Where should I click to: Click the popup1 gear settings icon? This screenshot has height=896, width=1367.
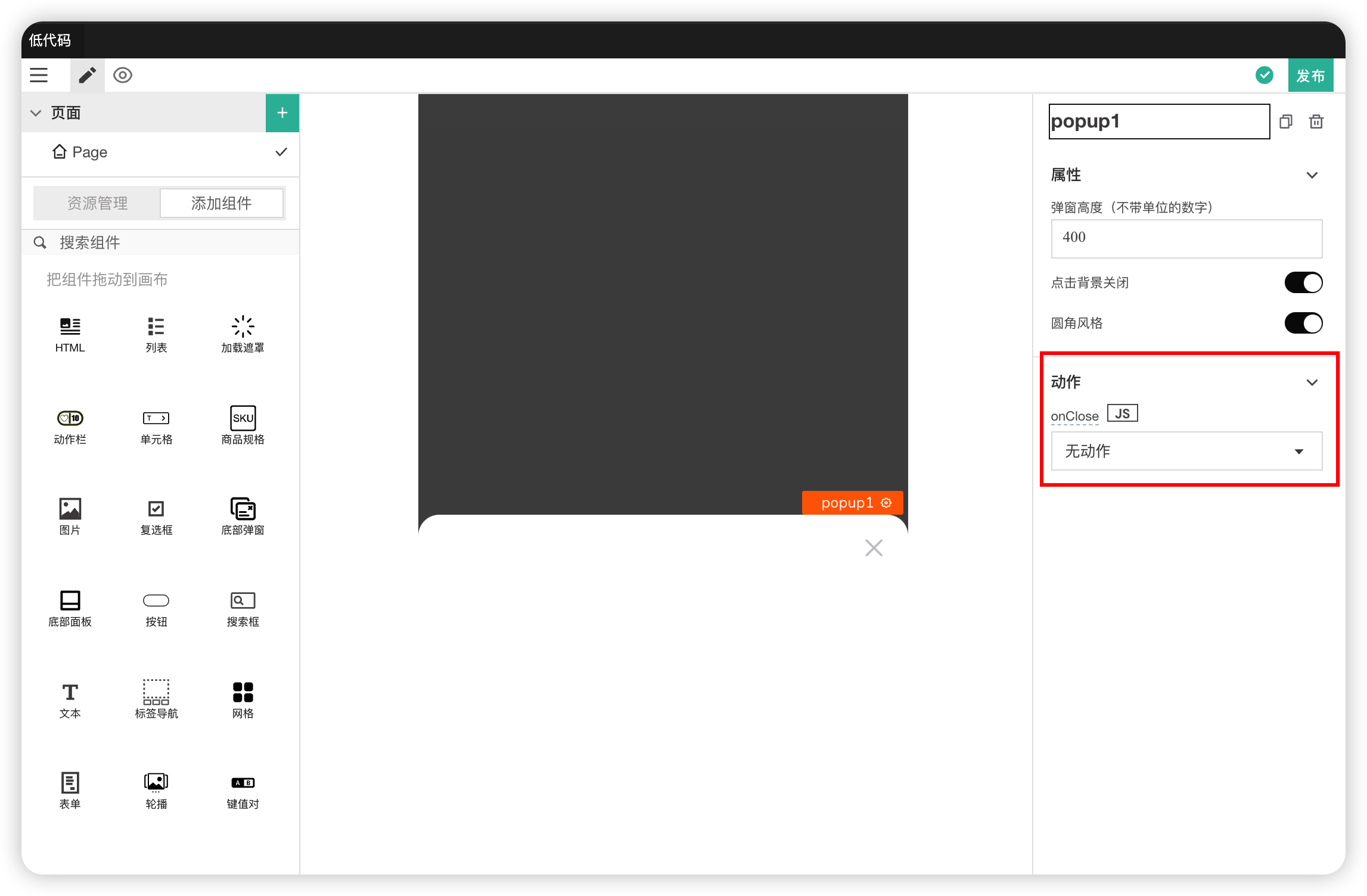tap(886, 503)
